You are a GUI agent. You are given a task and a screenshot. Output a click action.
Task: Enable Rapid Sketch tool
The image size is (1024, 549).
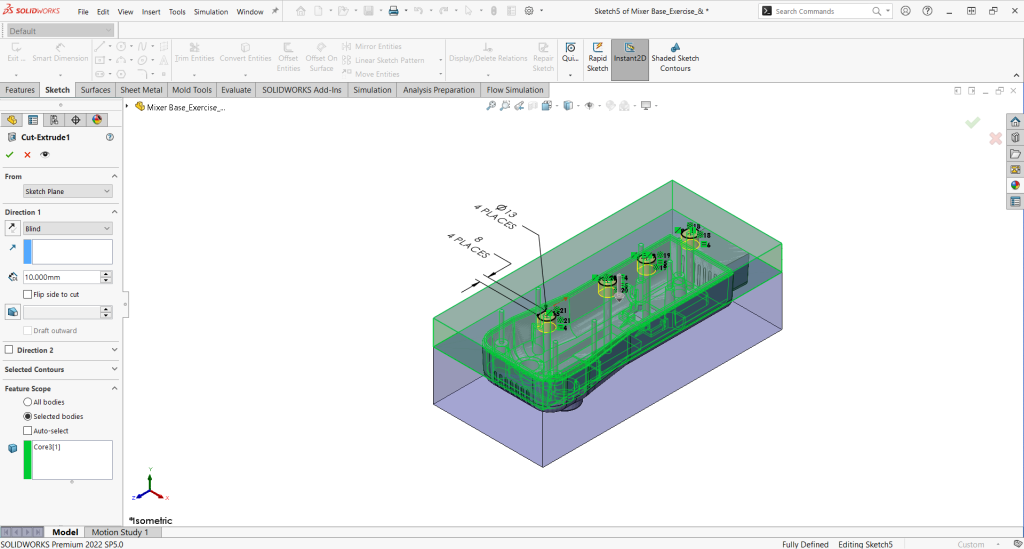(597, 57)
